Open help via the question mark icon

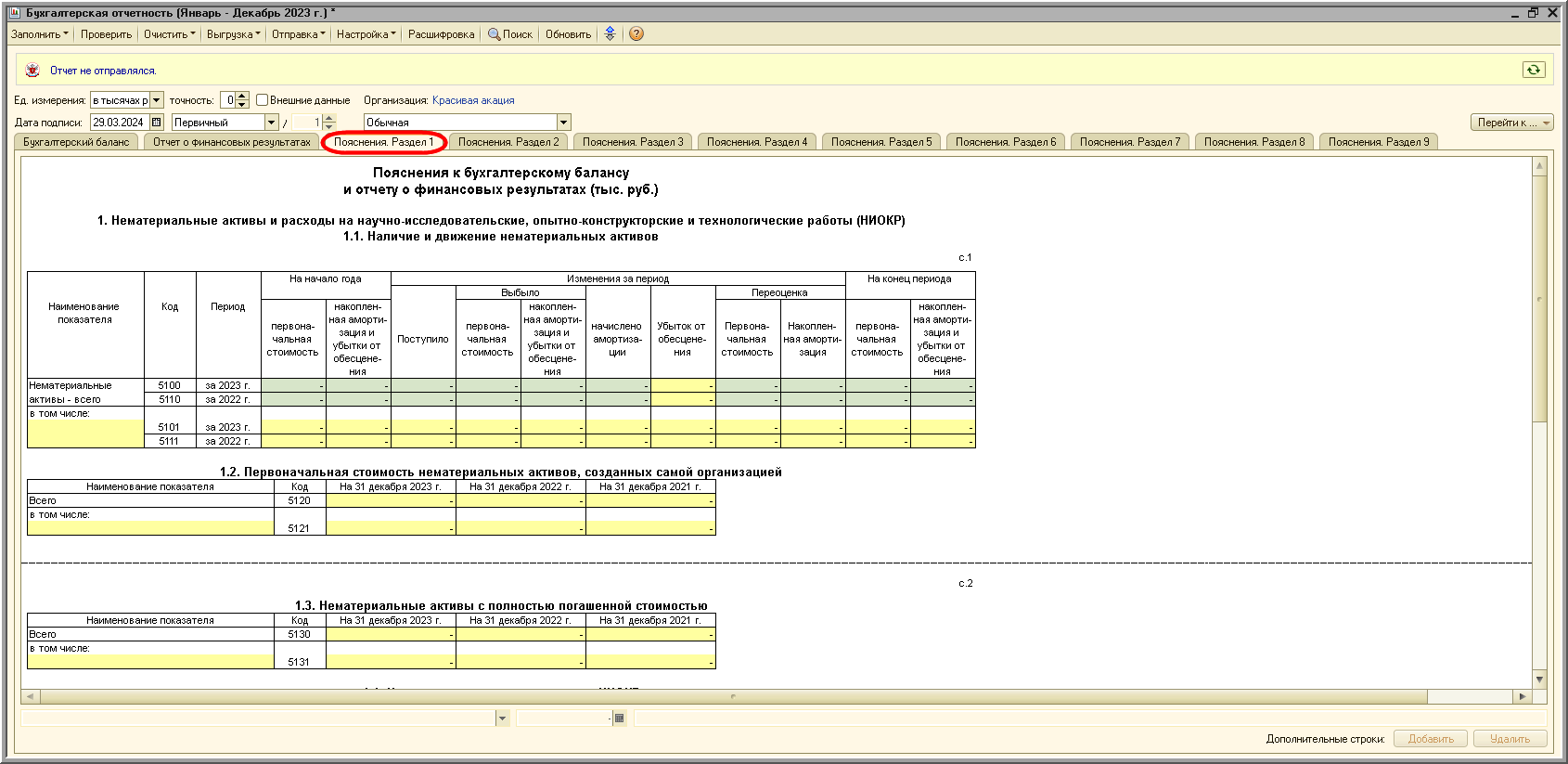[x=636, y=34]
